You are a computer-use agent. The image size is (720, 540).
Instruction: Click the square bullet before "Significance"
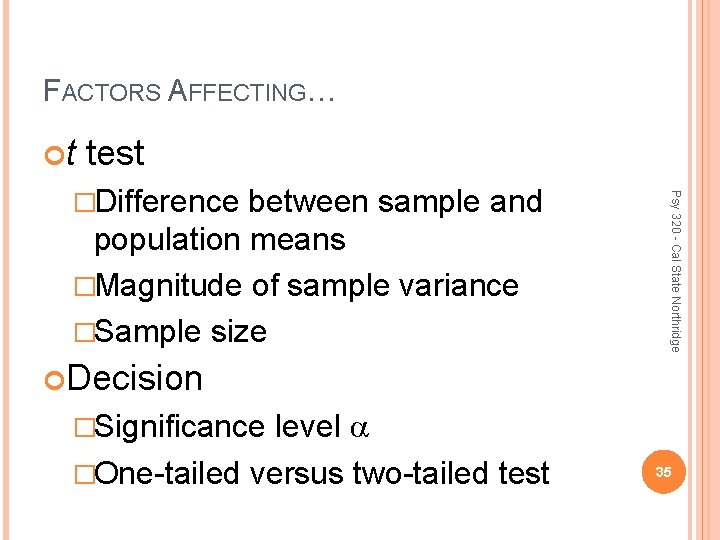coord(84,428)
